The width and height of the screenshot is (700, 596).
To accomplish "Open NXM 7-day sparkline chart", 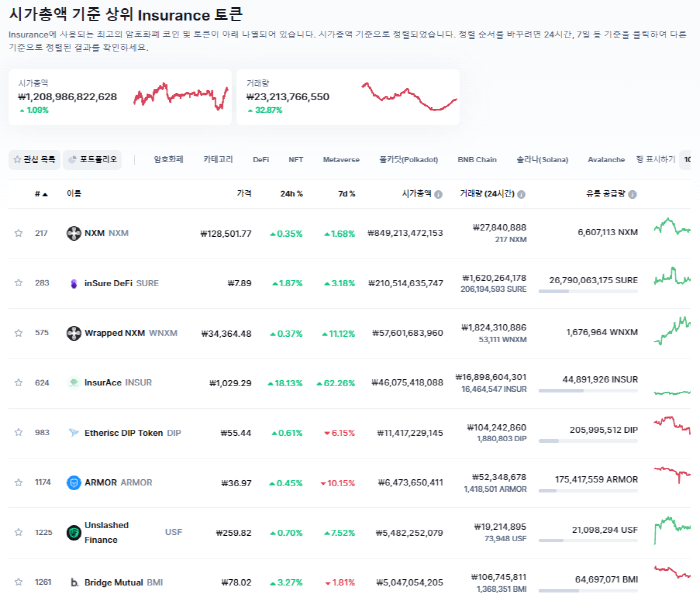I will tap(672, 226).
